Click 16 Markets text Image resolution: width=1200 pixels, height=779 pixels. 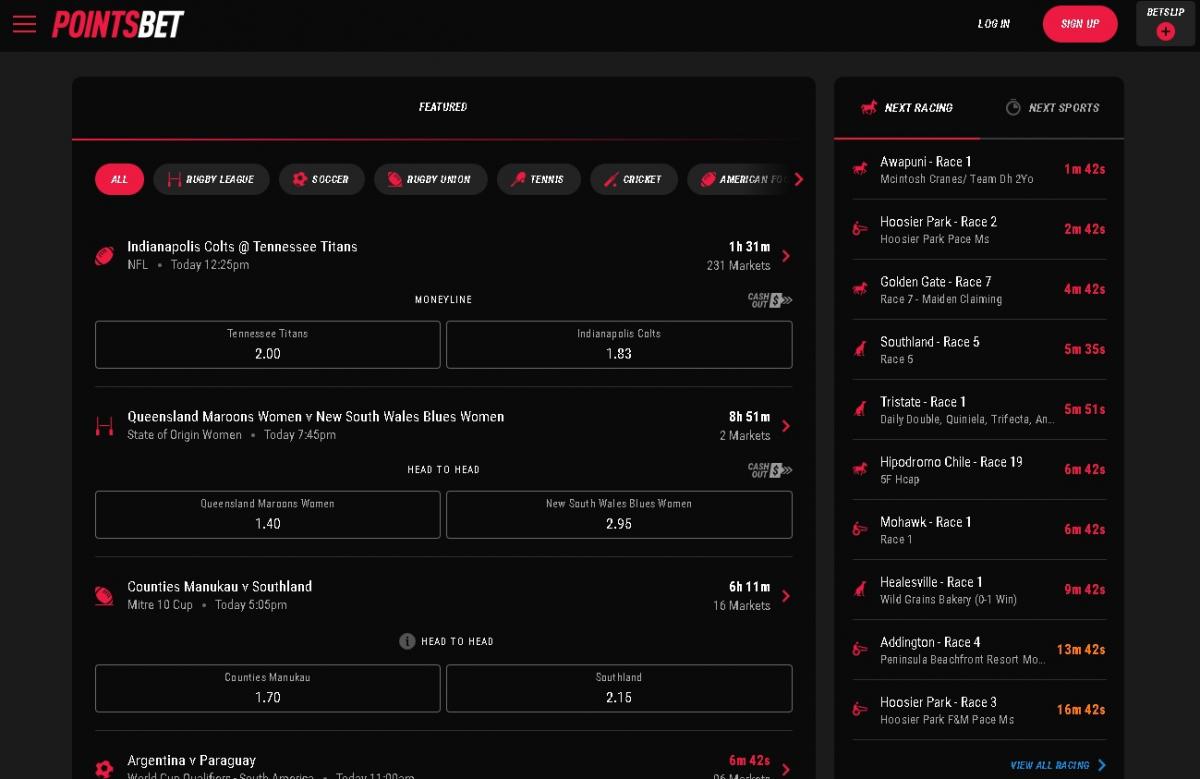point(741,606)
